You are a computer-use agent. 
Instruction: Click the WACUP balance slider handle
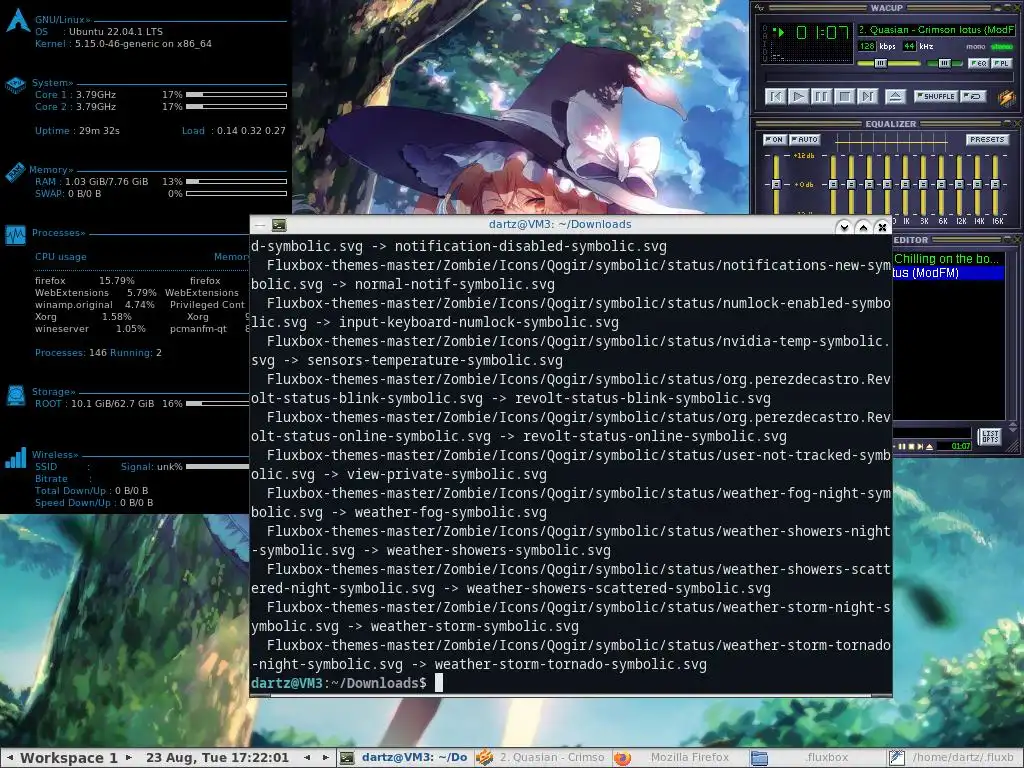click(944, 63)
